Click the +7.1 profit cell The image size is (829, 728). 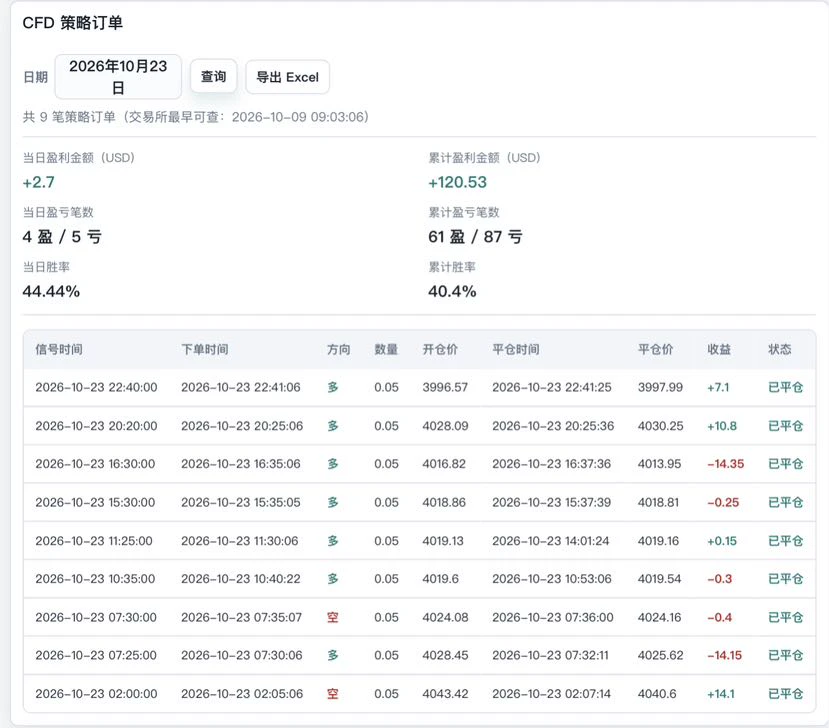pyautogui.click(x=718, y=388)
